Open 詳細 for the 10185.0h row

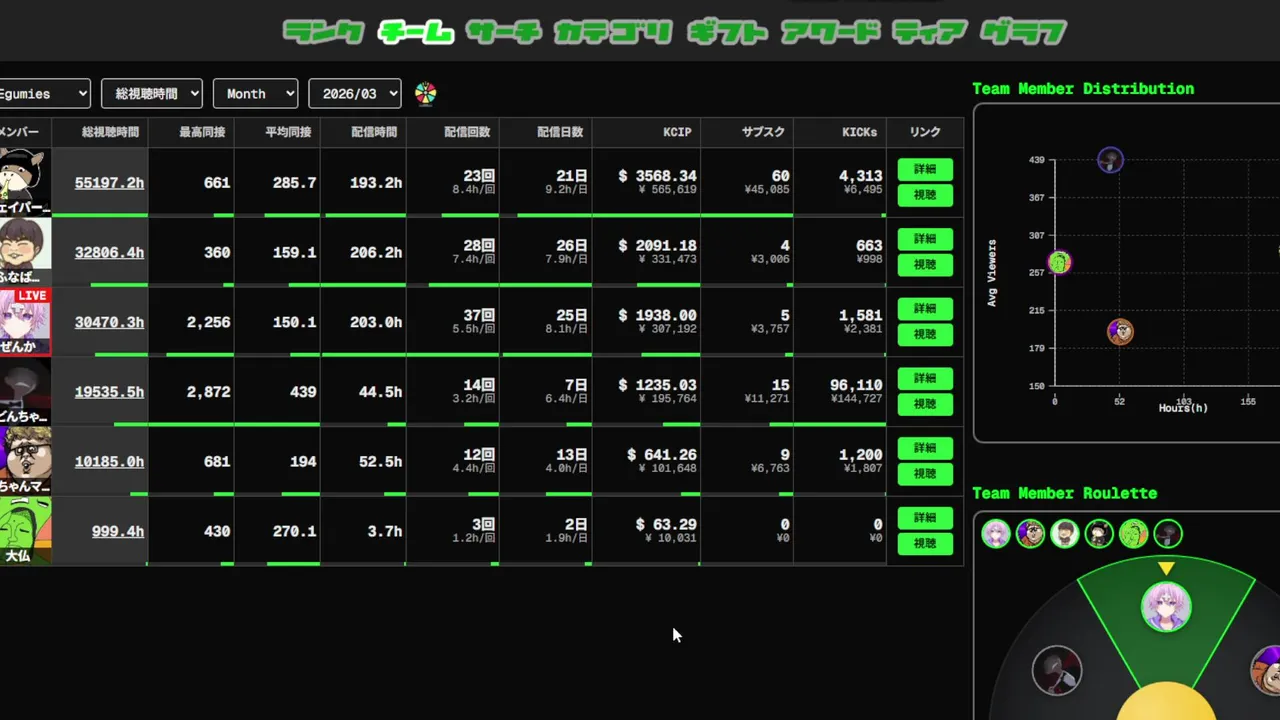[925, 448]
